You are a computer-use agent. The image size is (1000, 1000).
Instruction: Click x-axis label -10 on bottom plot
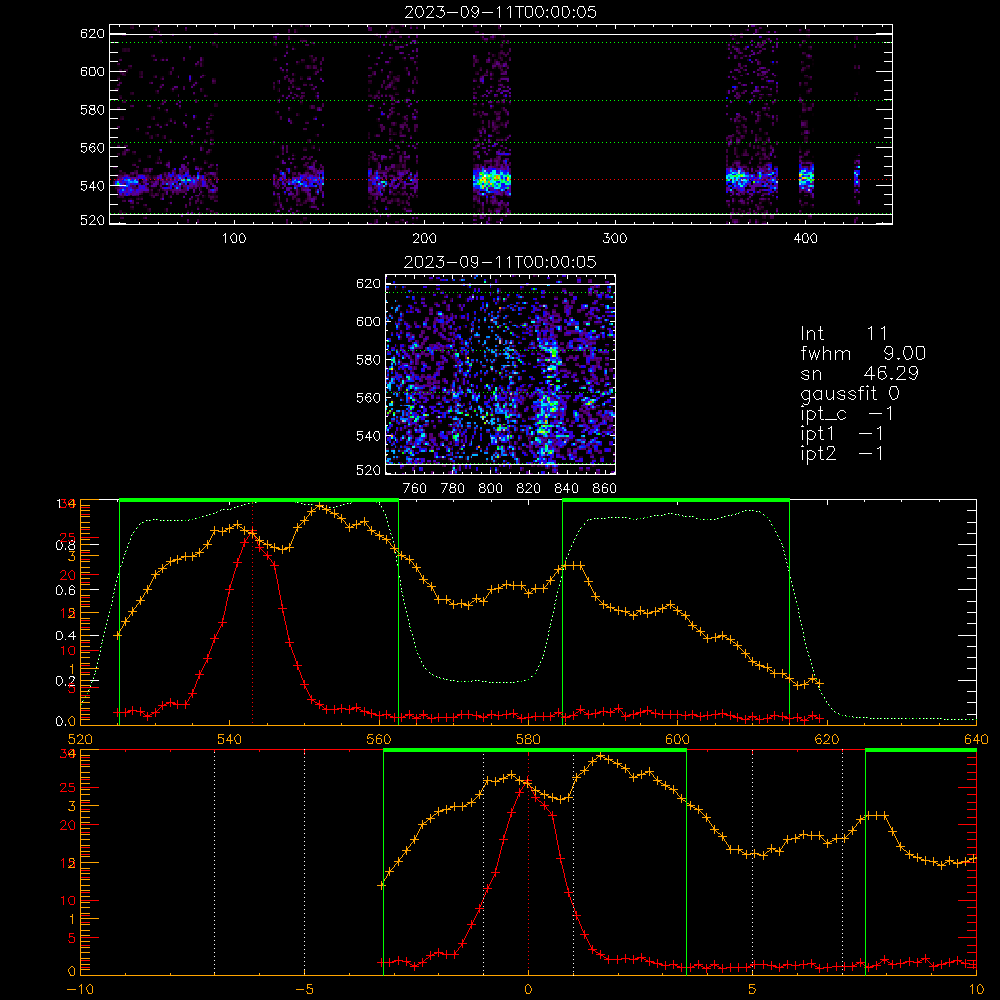coord(80,990)
